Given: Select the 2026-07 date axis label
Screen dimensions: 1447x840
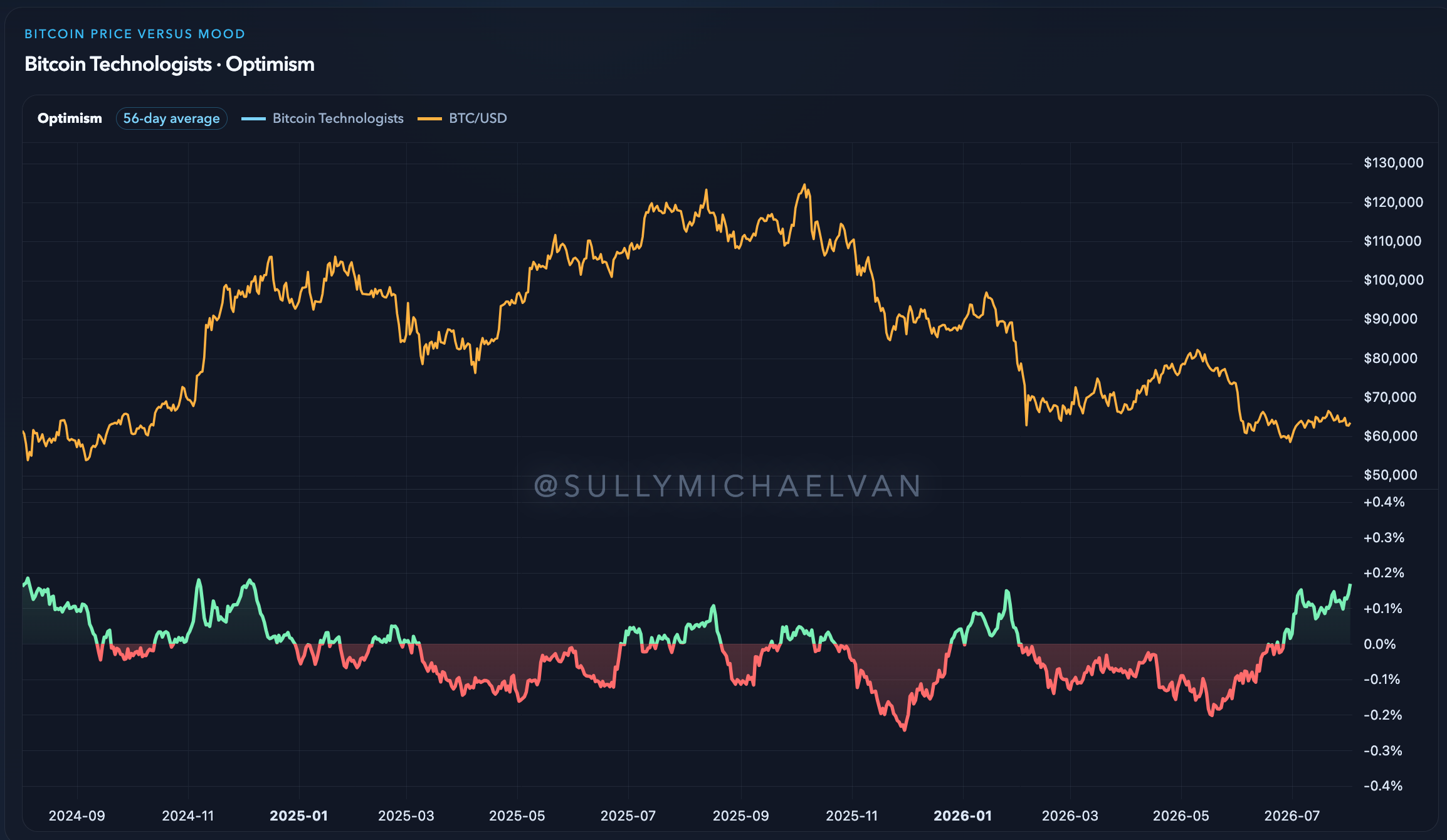Looking at the screenshot, I should click(x=1292, y=816).
